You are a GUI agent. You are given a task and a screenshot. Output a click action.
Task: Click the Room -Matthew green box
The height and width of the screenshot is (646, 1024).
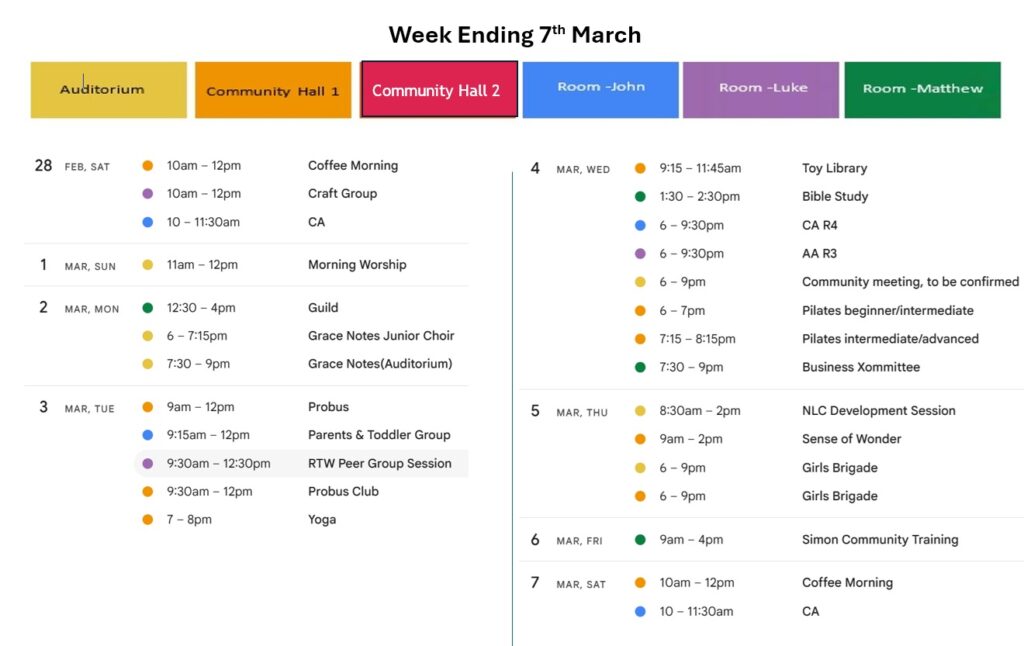922,90
